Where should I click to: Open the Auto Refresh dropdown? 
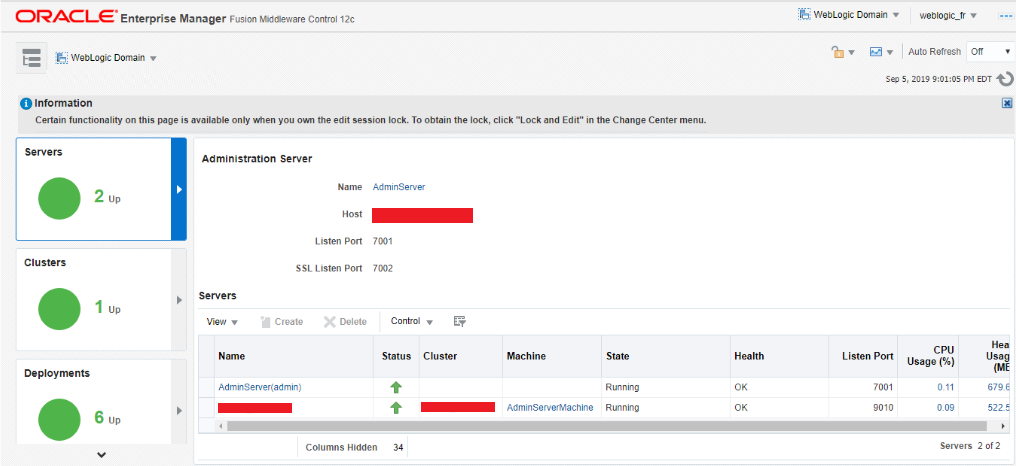pyautogui.click(x=989, y=52)
